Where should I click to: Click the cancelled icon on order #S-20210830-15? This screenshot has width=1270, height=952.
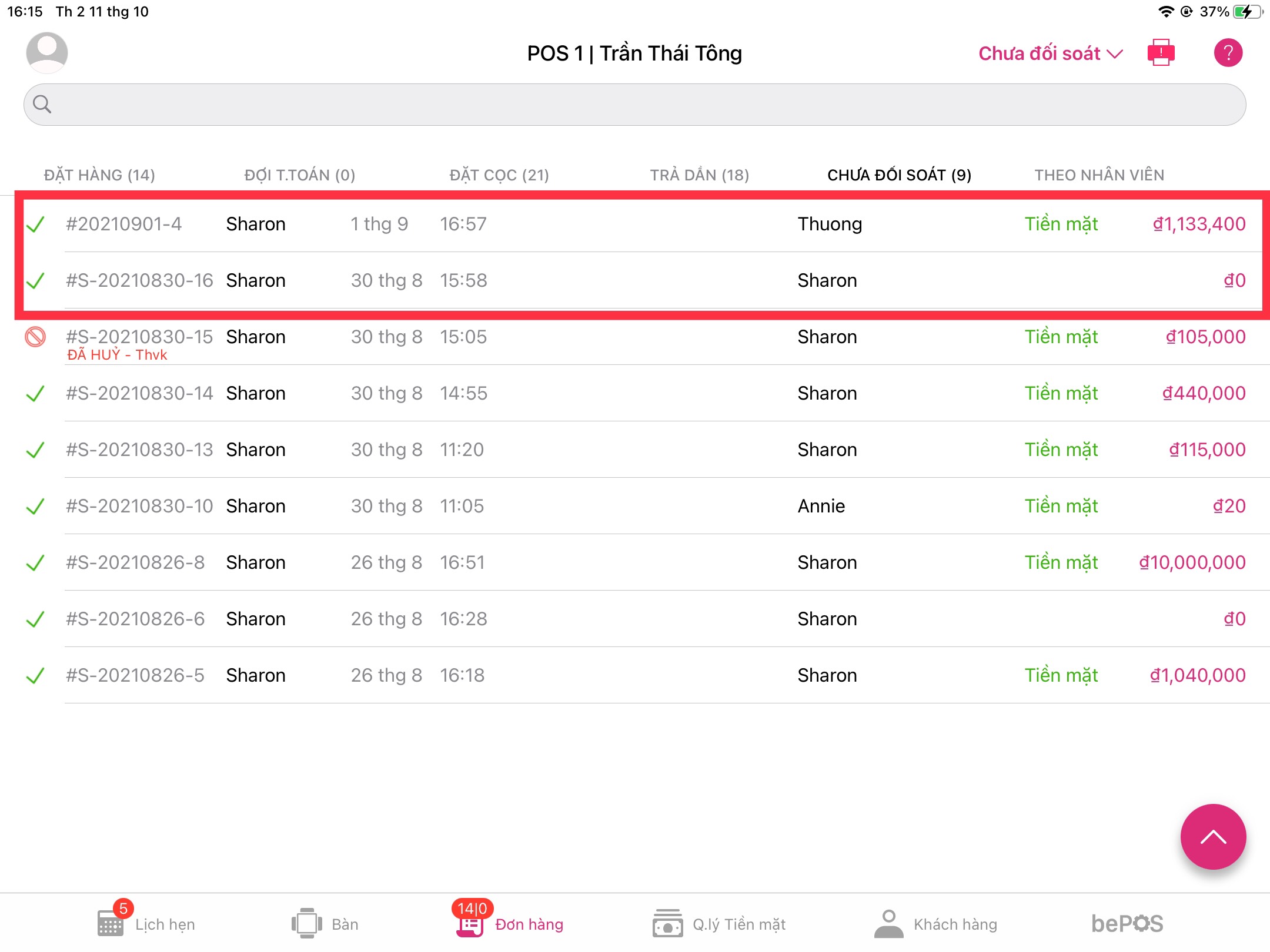(35, 337)
